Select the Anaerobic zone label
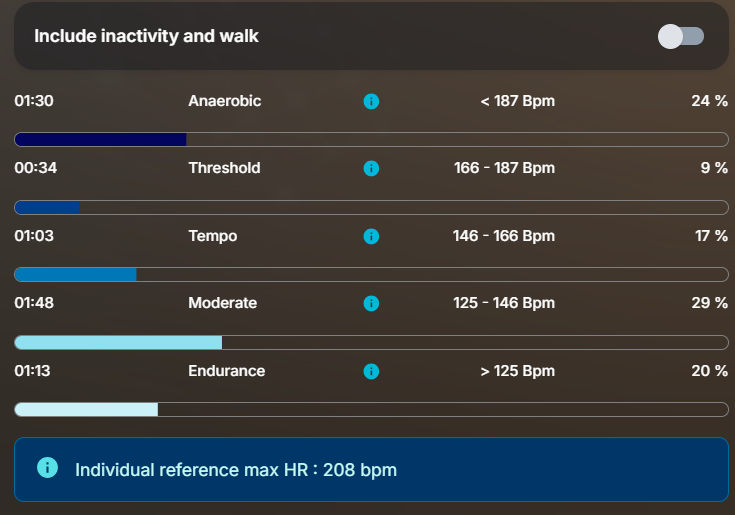Viewport: 735px width, 515px height. coord(225,101)
